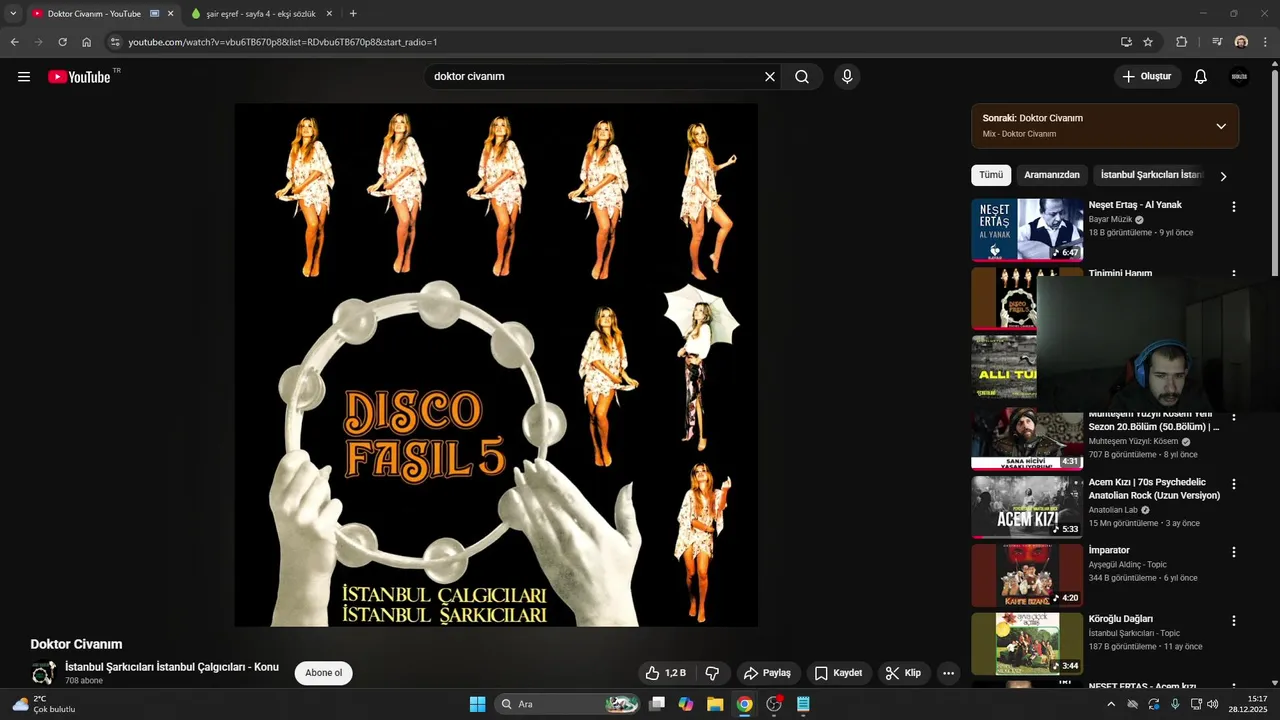This screenshot has height=720, width=1280.
Task: Open Chrome tab search dropdown
Action: coord(13,14)
